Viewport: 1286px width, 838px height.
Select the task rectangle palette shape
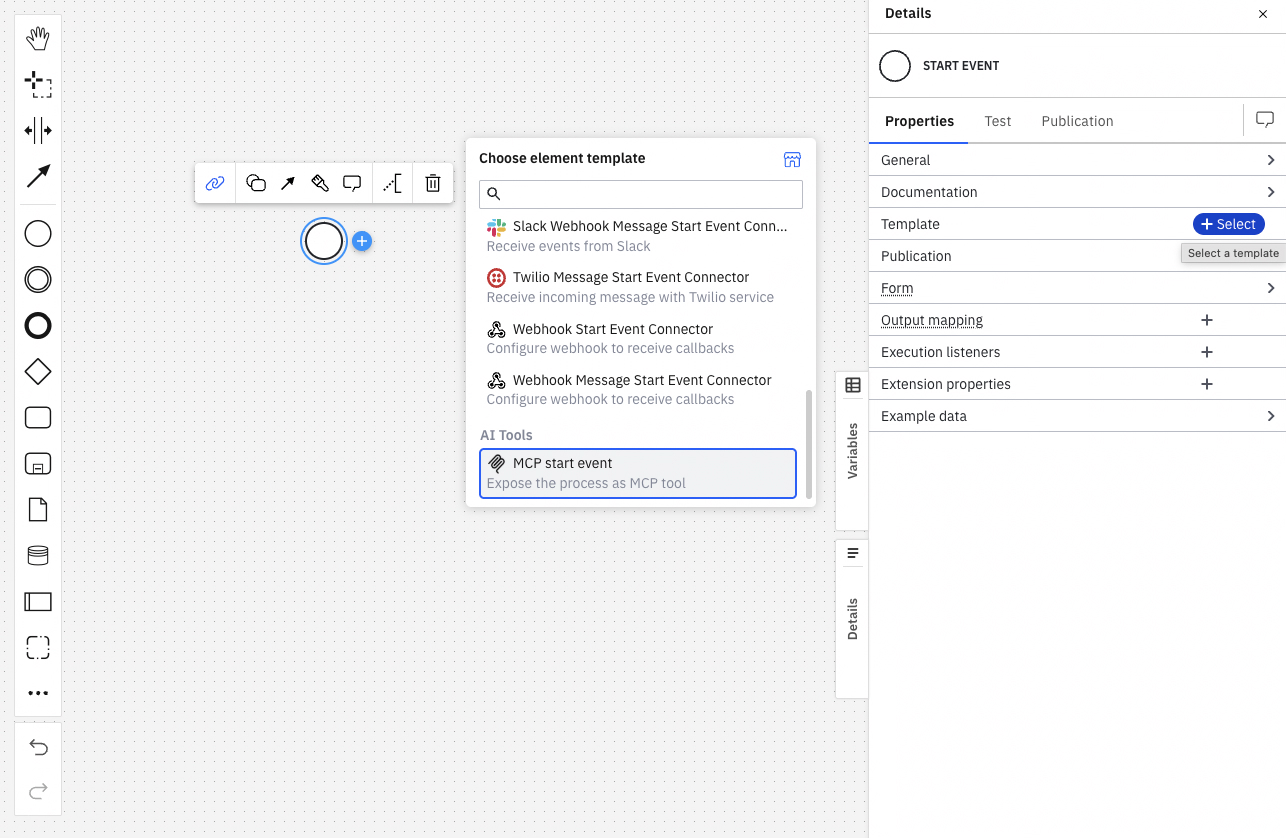point(38,418)
